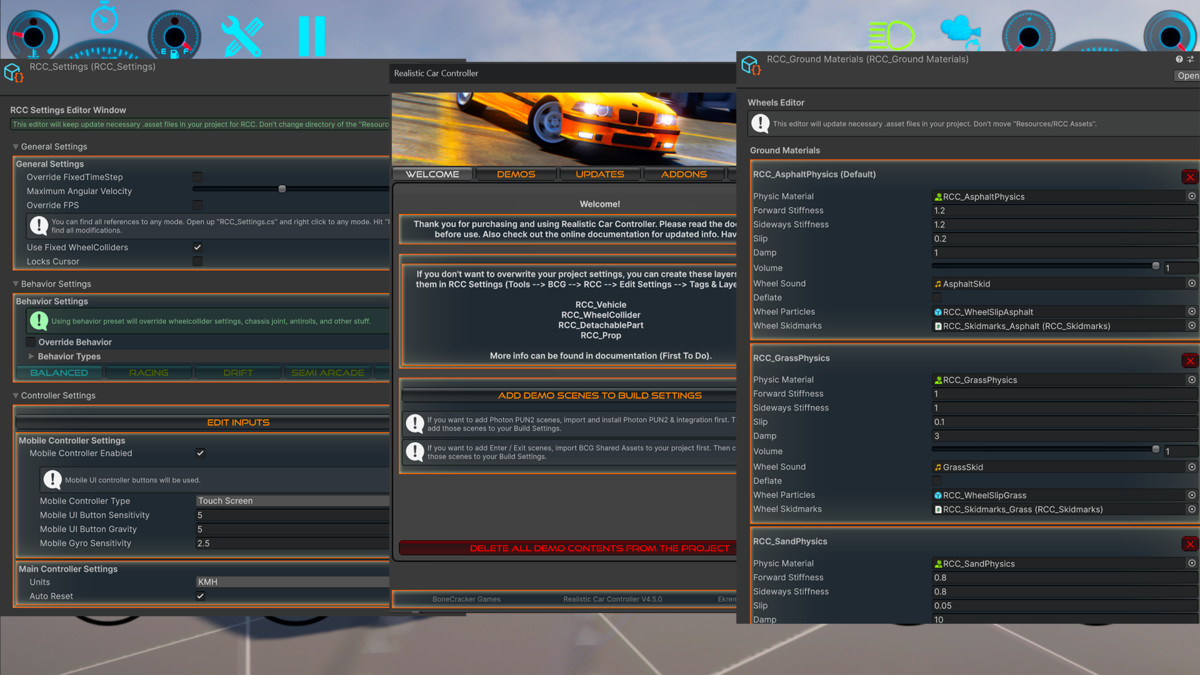Screen dimensions: 1200x675
Task: Click the Volume slider handle under RCC_GrassPhysics
Action: [x=1156, y=449]
